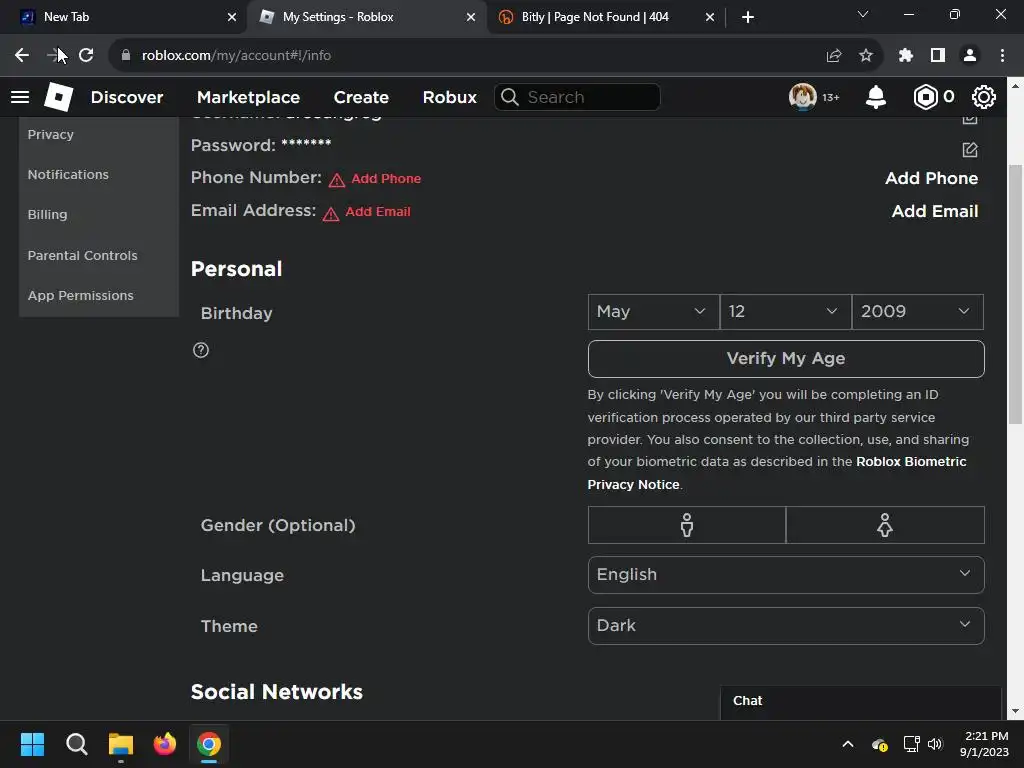Screen dimensions: 1024x768
Task: Click the white Add Email button
Action: pos(935,211)
